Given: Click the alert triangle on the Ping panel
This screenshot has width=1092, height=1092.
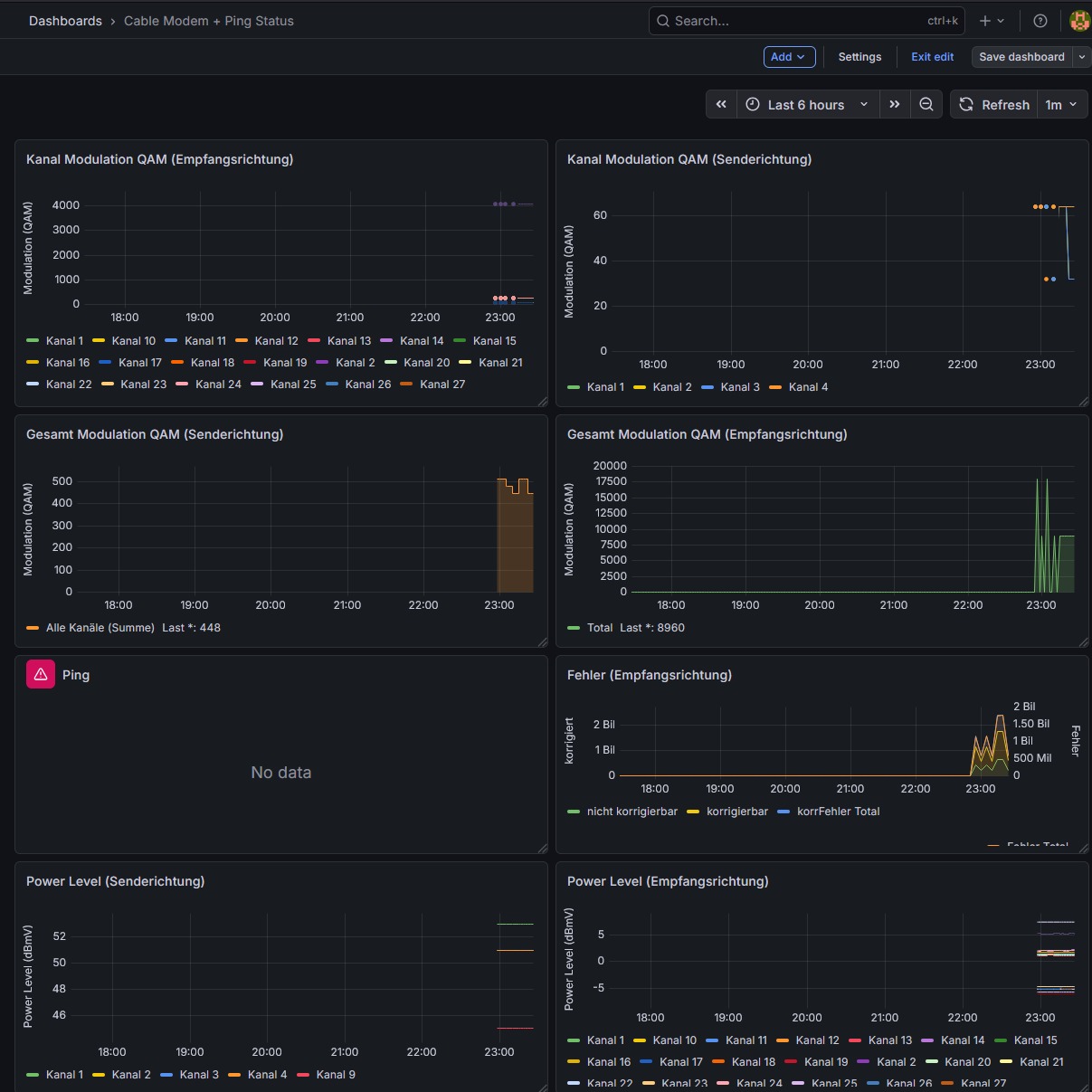Looking at the screenshot, I should tap(40, 673).
